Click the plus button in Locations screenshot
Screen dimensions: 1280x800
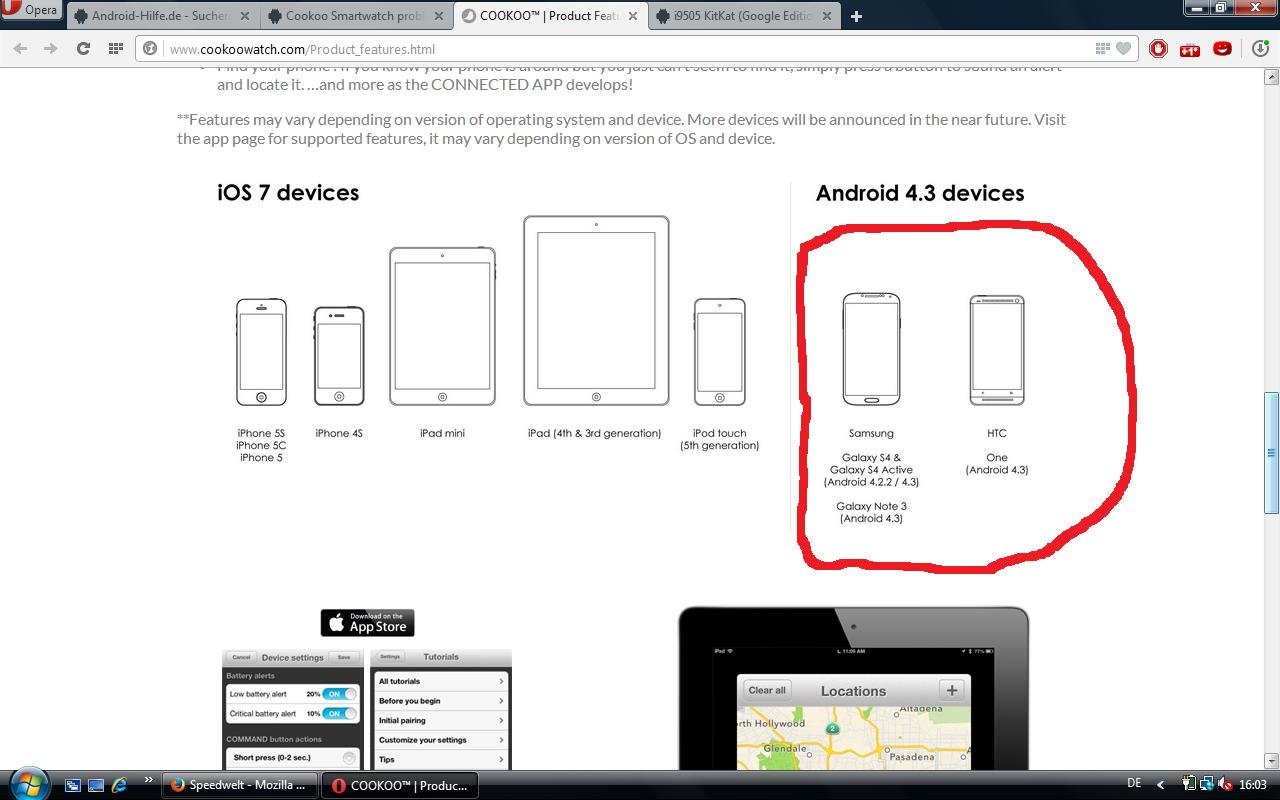[952, 690]
